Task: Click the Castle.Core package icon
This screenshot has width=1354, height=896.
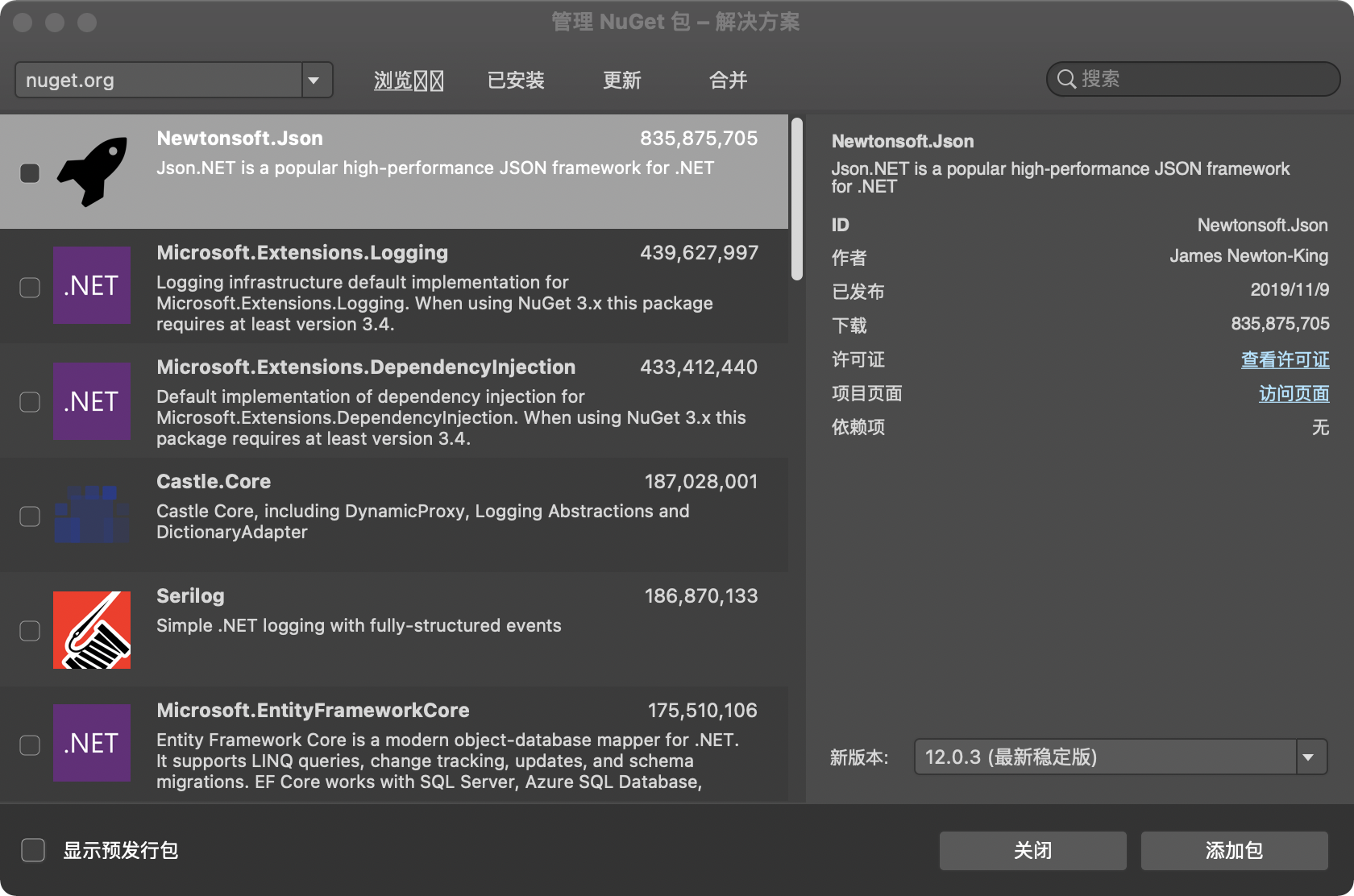Action: click(91, 514)
